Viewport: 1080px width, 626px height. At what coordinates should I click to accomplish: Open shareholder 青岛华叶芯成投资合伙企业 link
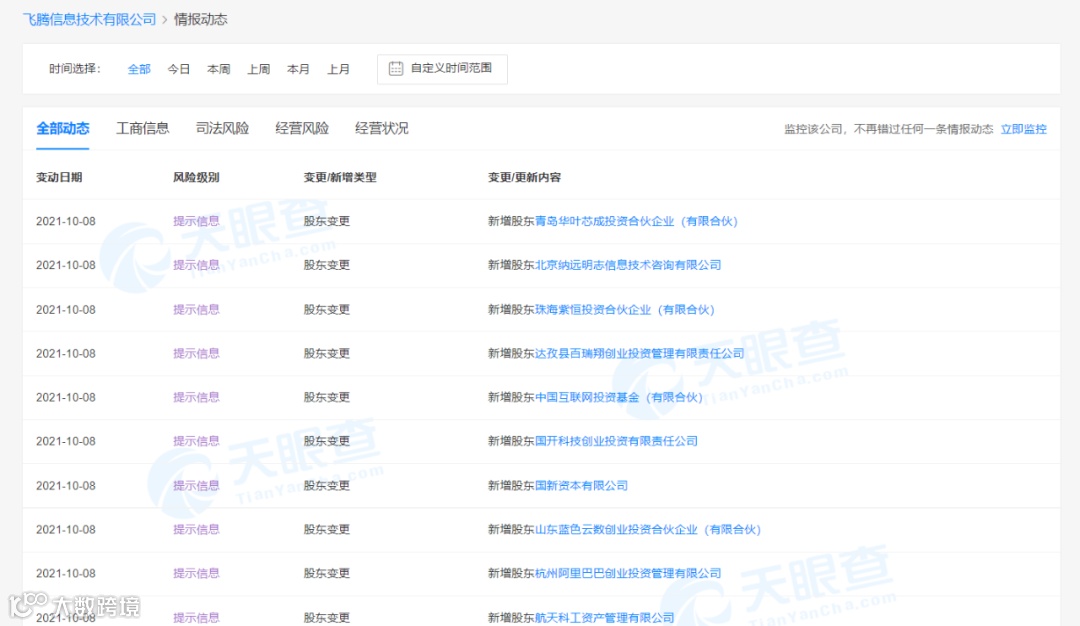pyautogui.click(x=636, y=221)
